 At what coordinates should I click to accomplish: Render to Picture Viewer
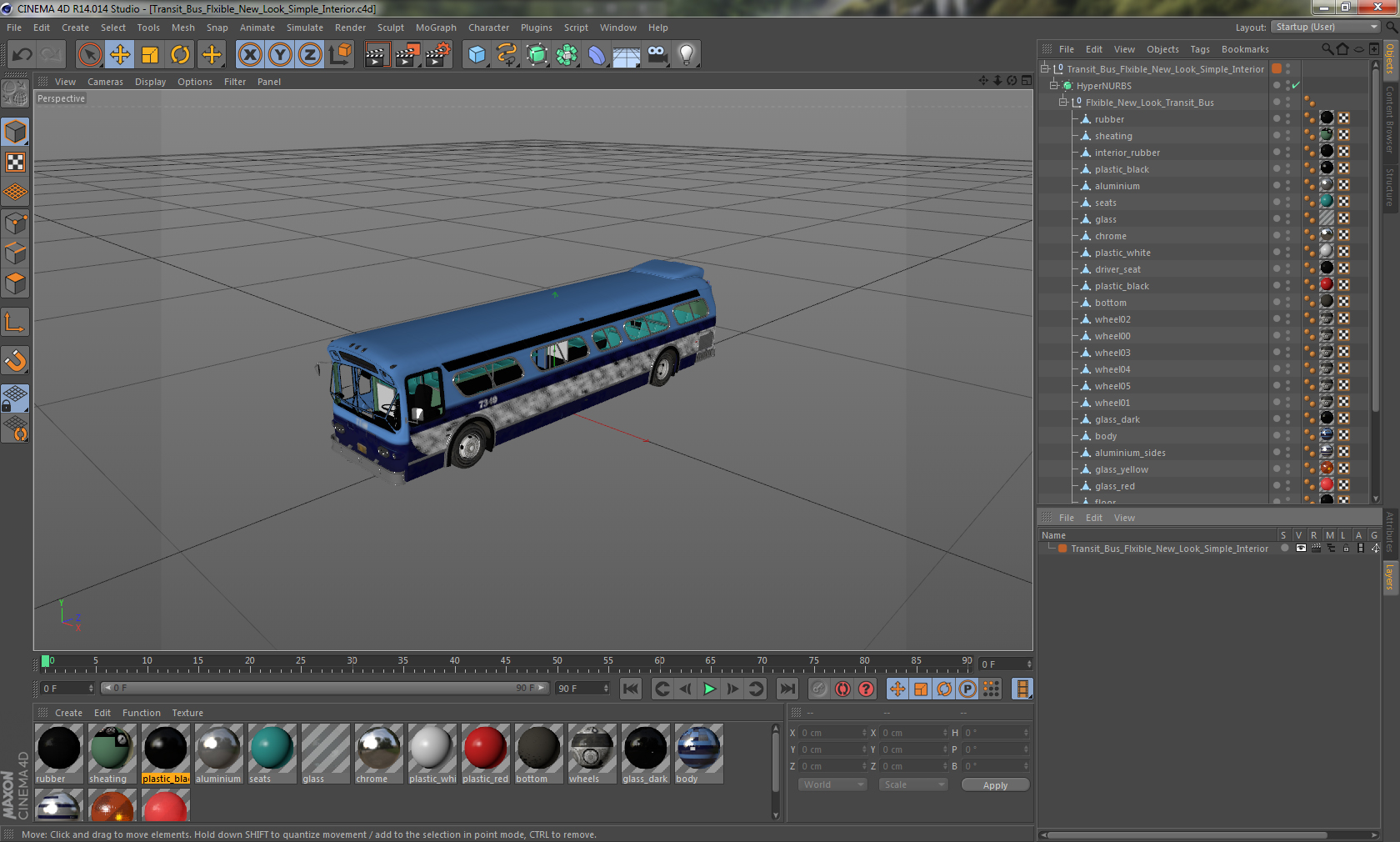[x=407, y=55]
